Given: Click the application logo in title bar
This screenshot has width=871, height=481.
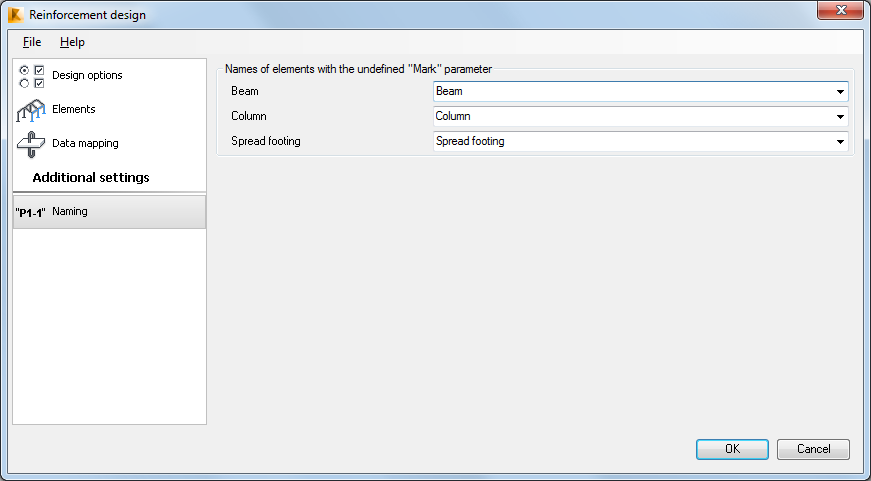Looking at the screenshot, I should [x=15, y=14].
